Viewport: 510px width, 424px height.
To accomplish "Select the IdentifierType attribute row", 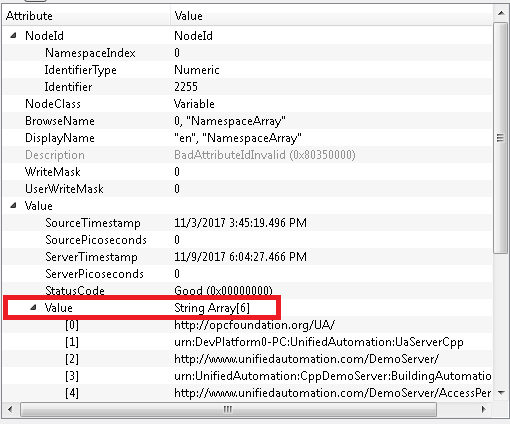I will 247,70.
